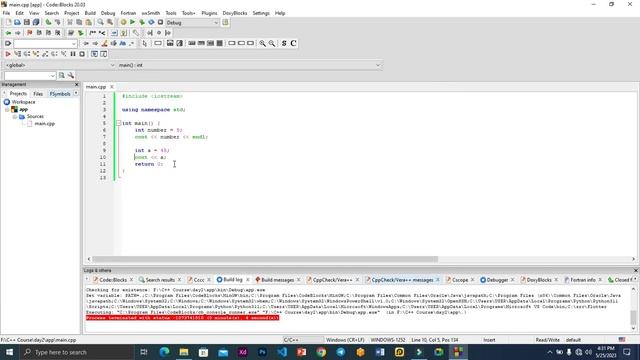Open the wxSmith menu
Image resolution: width=640 pixels, height=360 pixels.
151,13
